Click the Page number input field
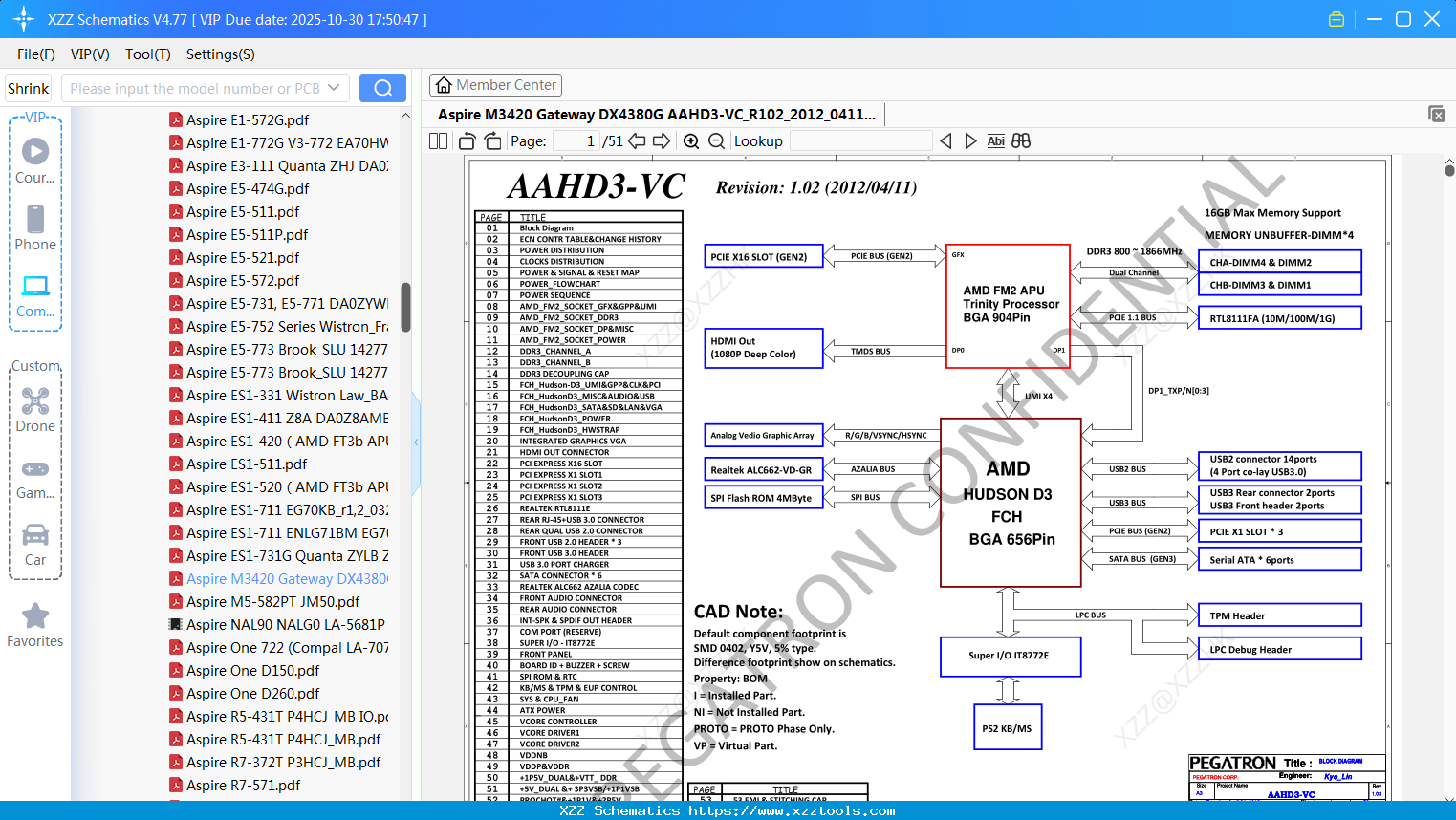Viewport: 1456px width, 820px height. click(x=575, y=141)
